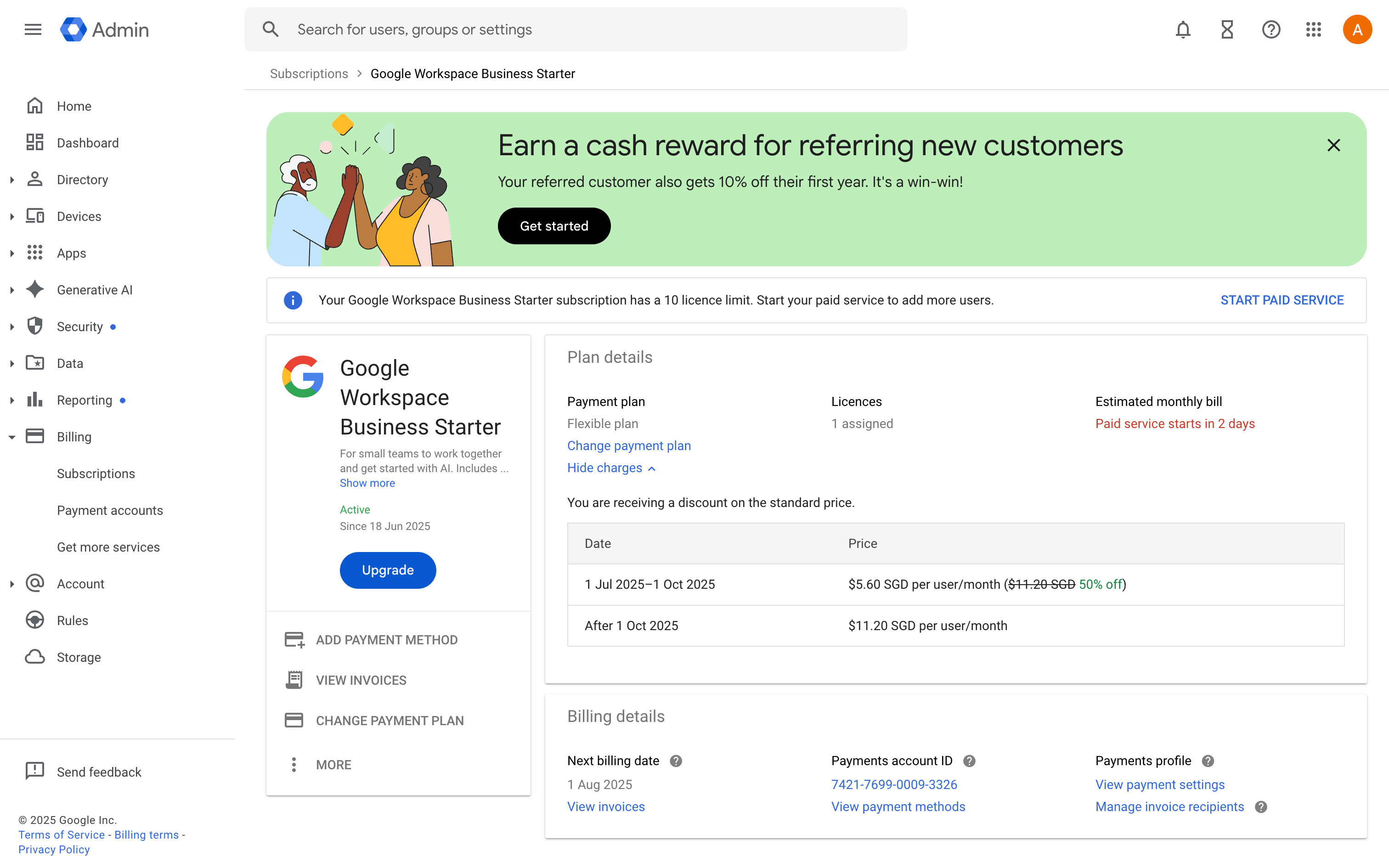Open Payment accounts in sidebar
Image resolution: width=1389 pixels, height=868 pixels.
(110, 510)
